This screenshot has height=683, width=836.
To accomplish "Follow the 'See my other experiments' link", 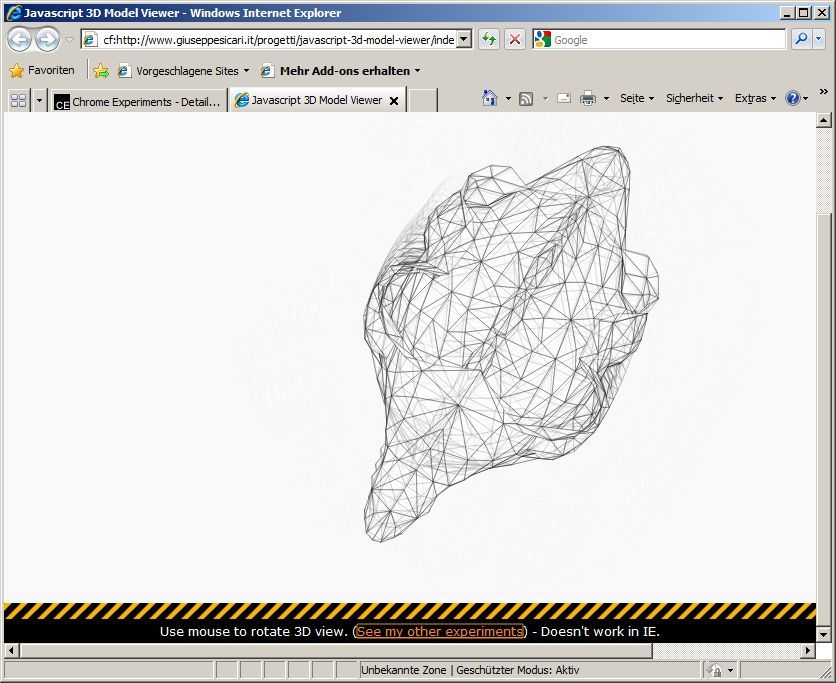I will [x=440, y=632].
